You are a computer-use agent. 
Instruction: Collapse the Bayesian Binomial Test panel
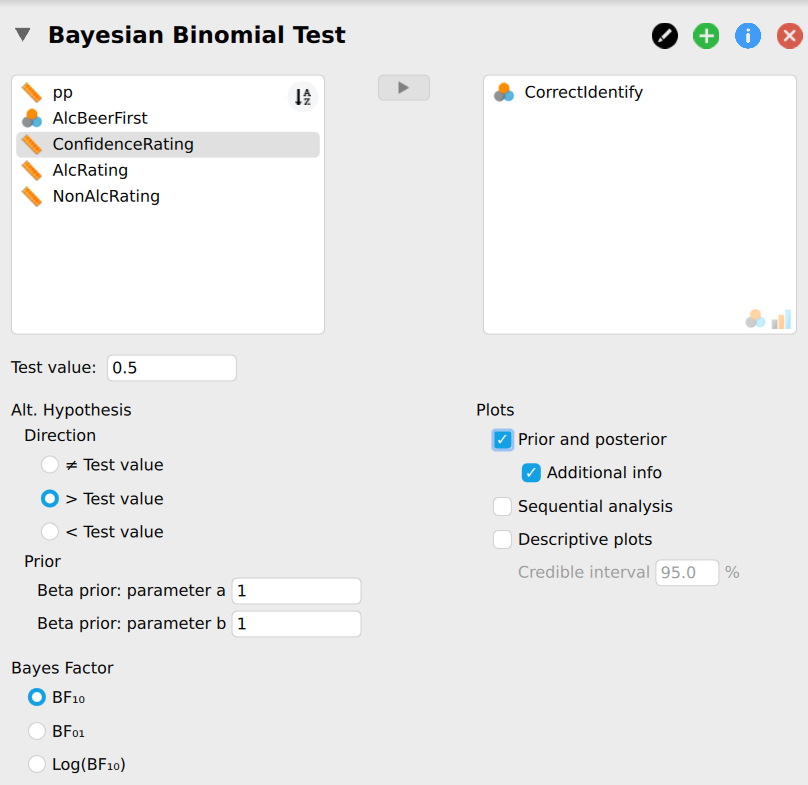pos(22,36)
